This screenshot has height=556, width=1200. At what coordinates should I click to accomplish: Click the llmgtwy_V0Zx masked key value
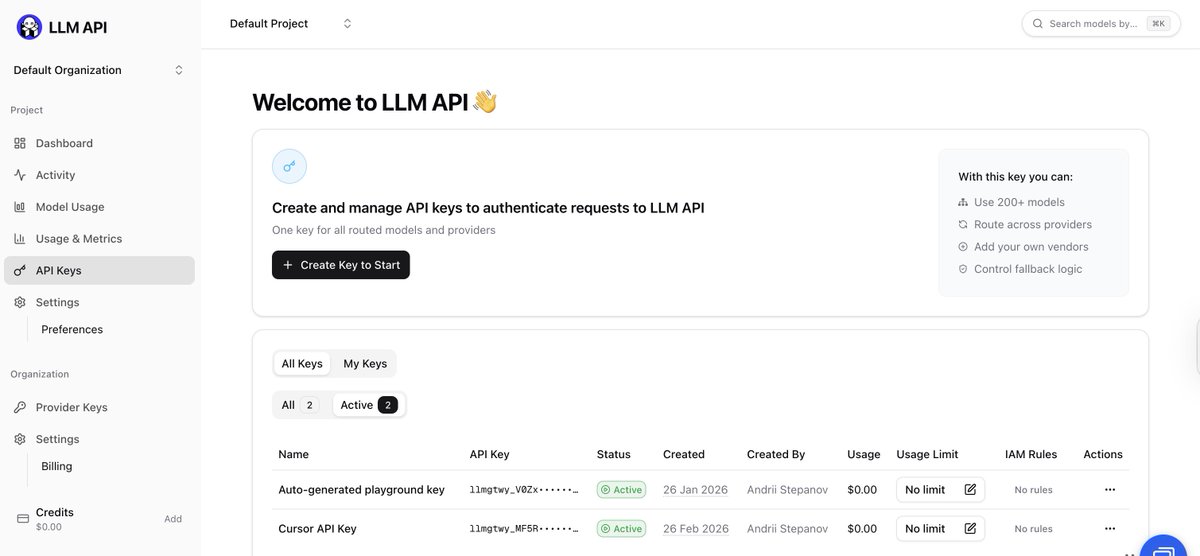[x=524, y=490]
